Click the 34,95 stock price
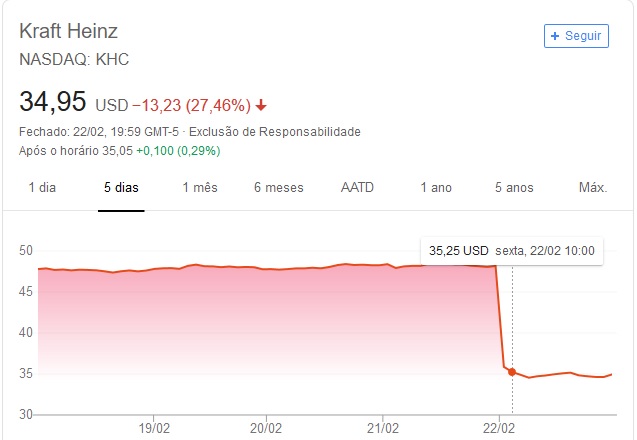This screenshot has height=440, width=637. click(x=53, y=102)
